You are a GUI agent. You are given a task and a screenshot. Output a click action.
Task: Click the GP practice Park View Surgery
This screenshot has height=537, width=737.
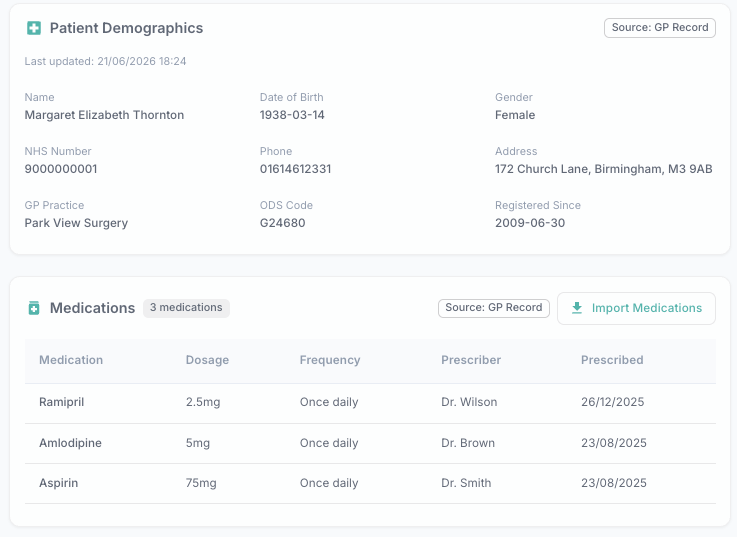tap(76, 223)
